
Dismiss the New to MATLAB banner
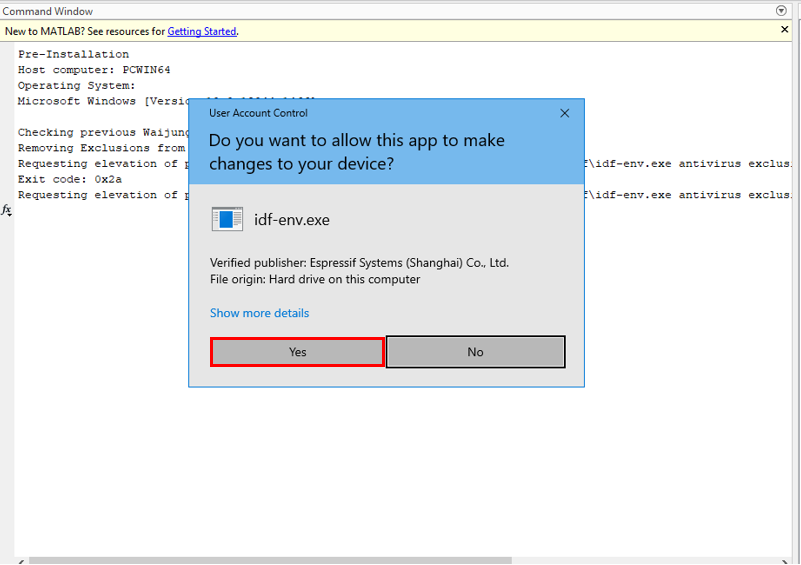coord(785,30)
